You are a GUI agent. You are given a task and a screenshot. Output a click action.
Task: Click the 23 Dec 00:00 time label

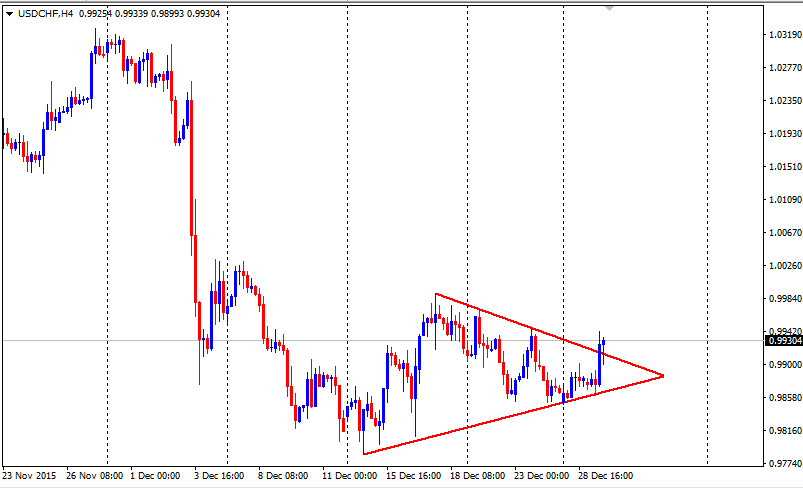[x=542, y=476]
